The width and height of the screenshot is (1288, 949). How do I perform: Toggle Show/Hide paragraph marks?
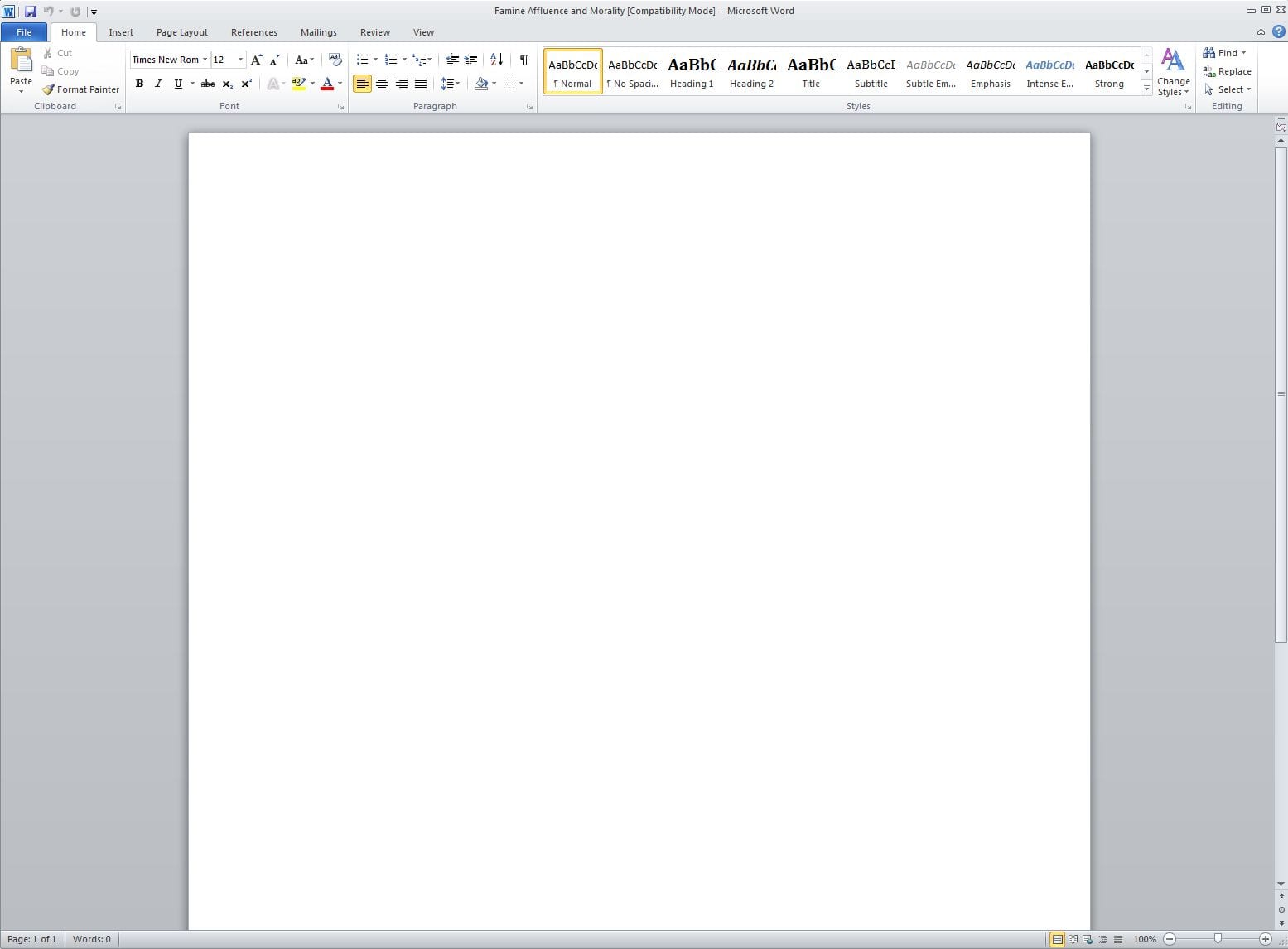coord(523,60)
